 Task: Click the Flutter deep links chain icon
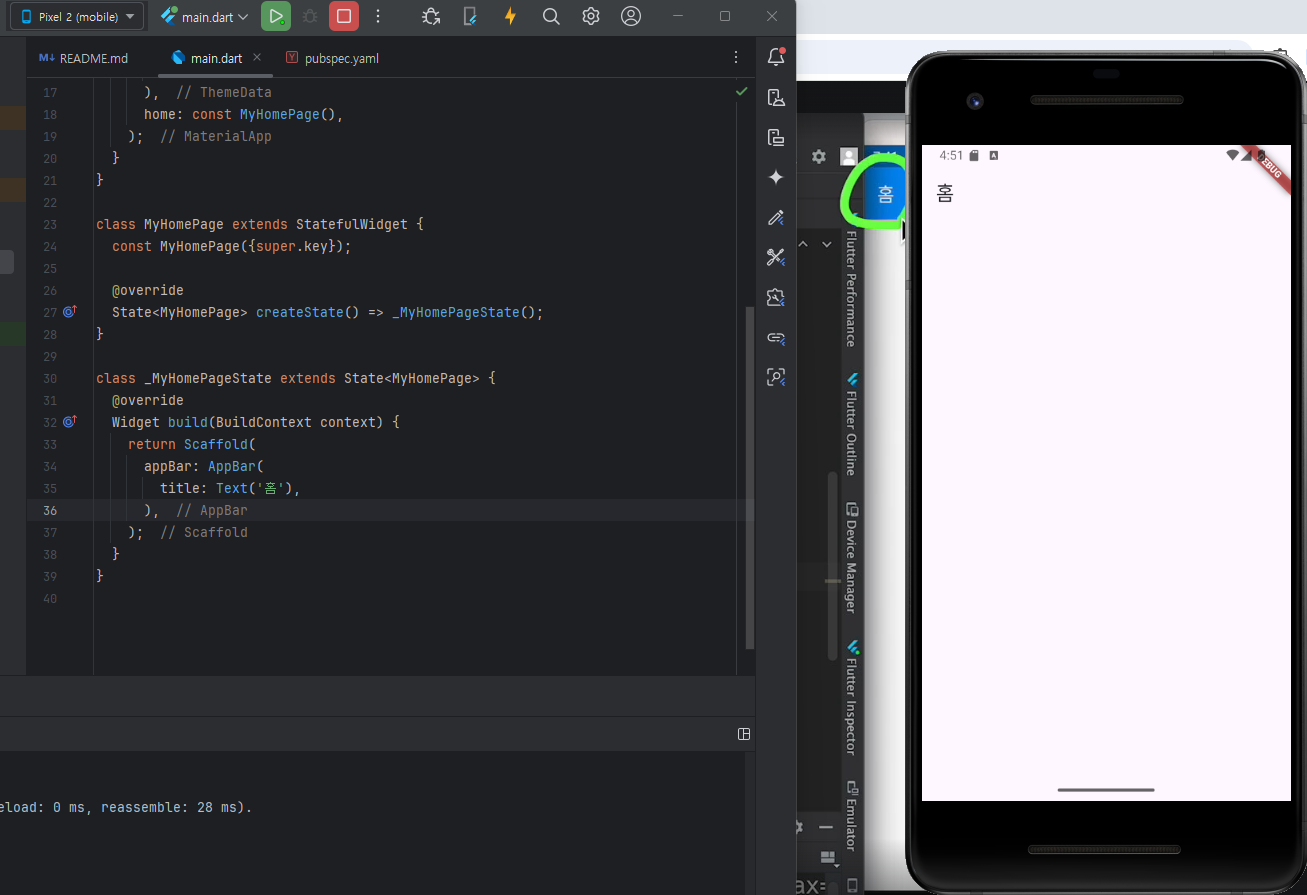click(x=776, y=337)
